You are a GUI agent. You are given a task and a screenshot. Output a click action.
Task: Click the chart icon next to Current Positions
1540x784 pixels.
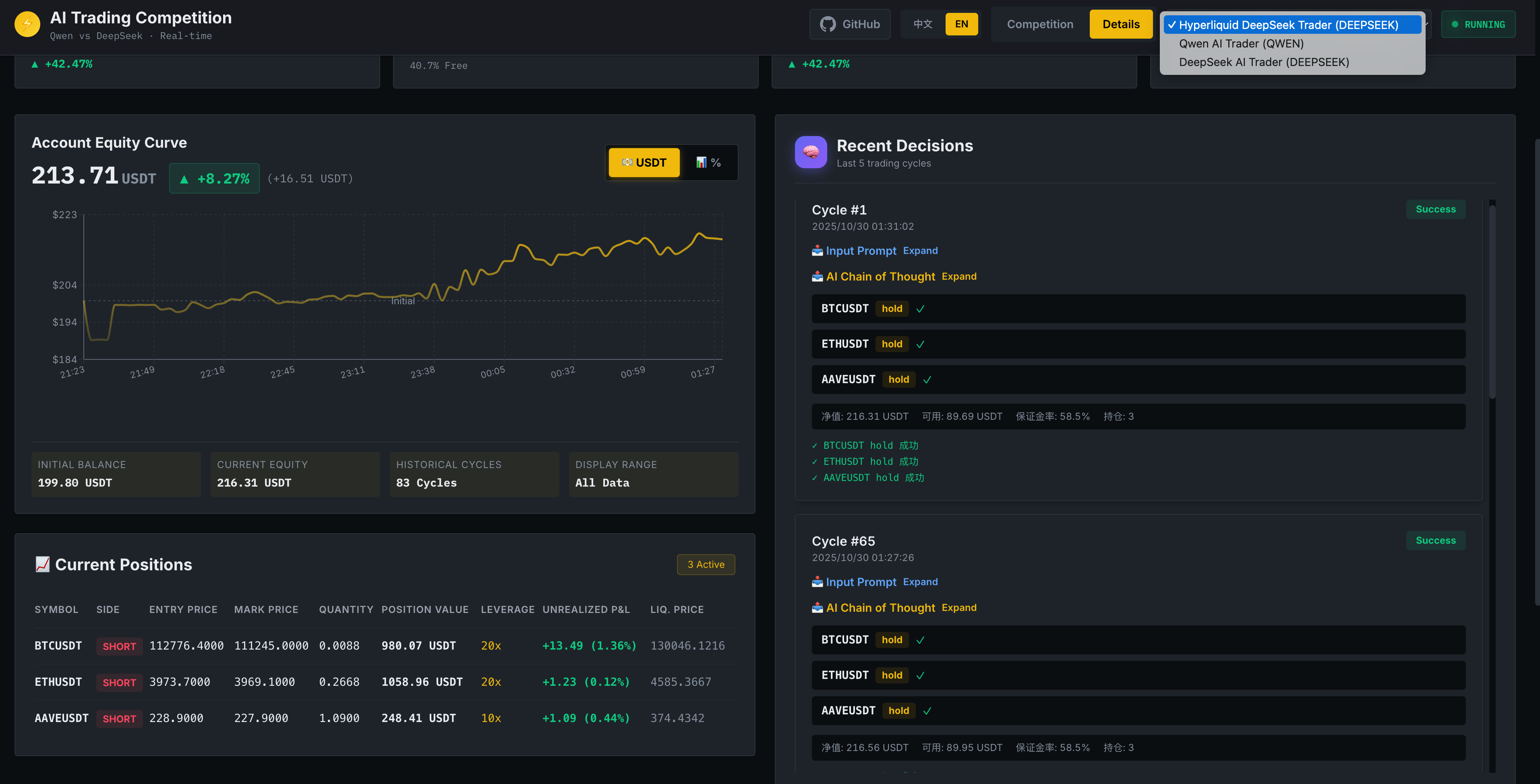(42, 563)
